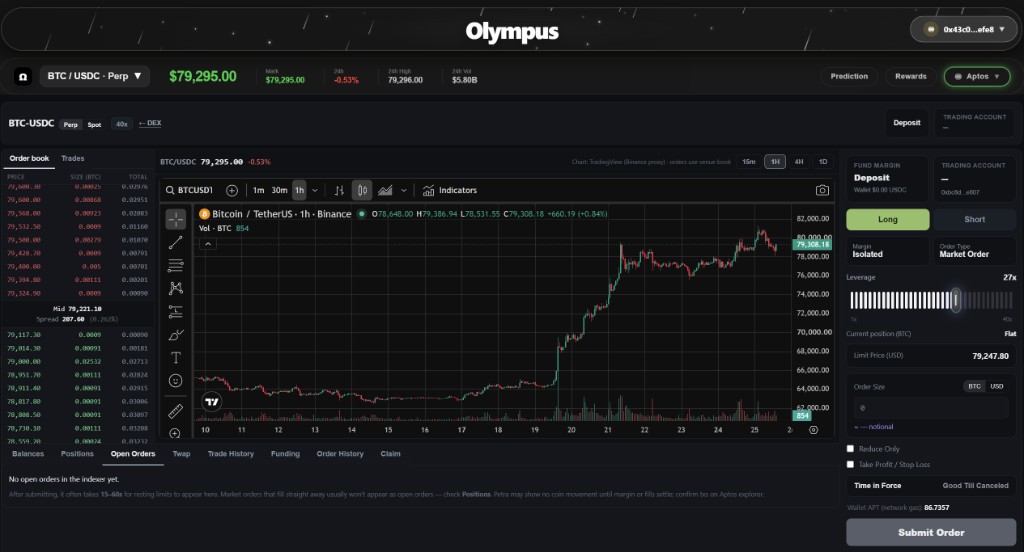Set order size unit to USD

click(x=997, y=386)
